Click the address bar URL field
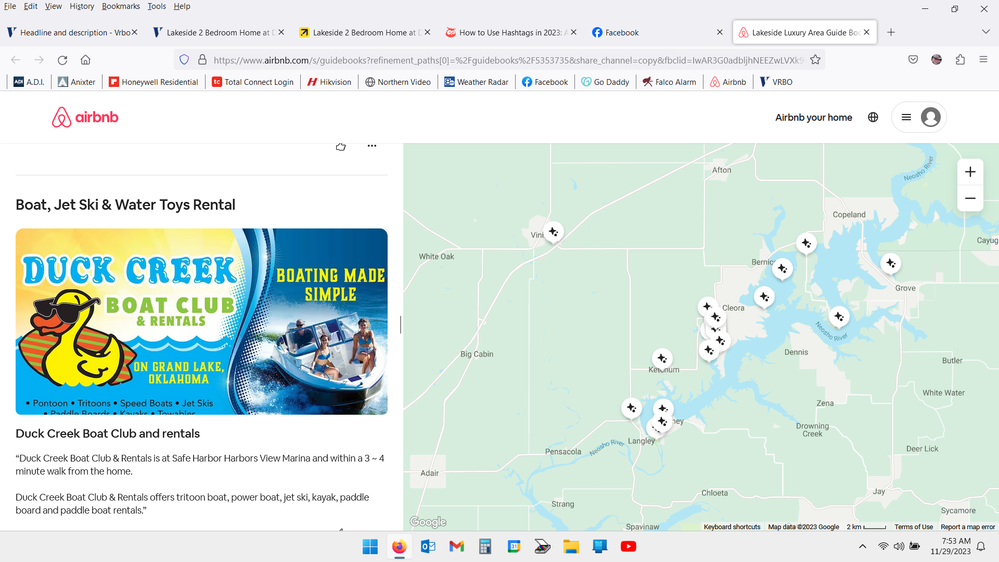Image resolution: width=999 pixels, height=562 pixels. [500, 60]
